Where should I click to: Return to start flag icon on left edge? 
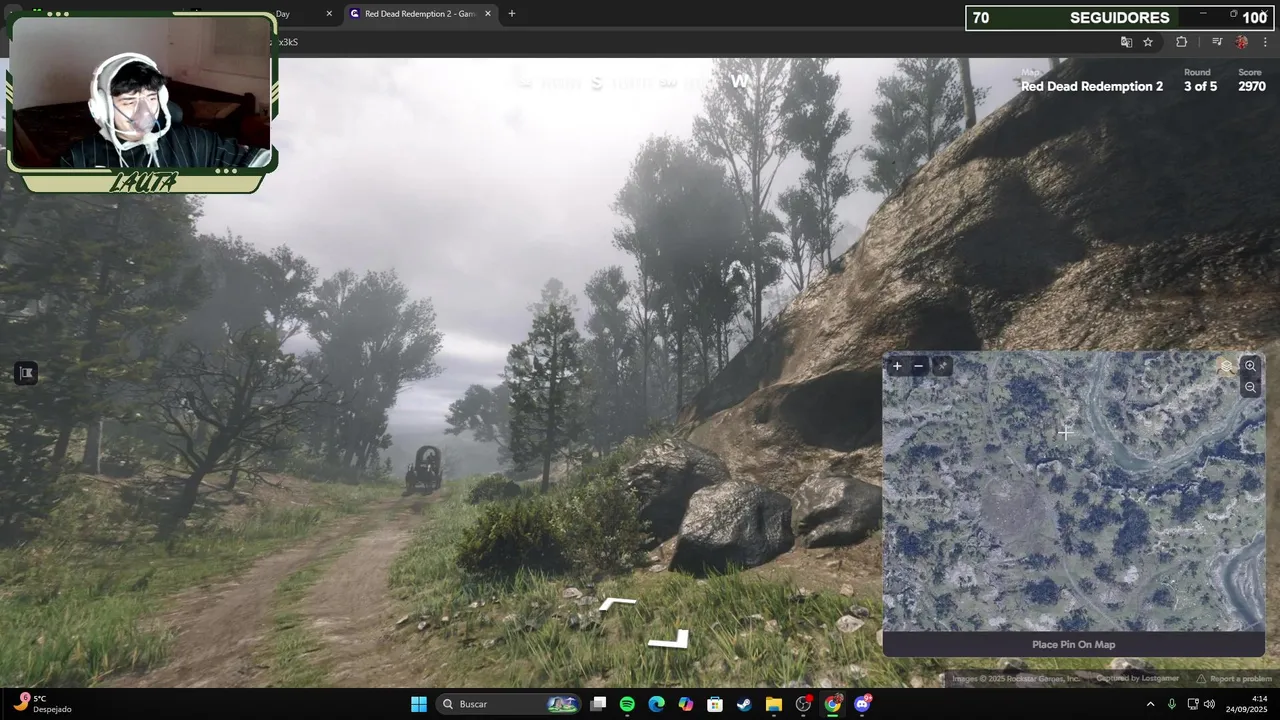tap(26, 373)
